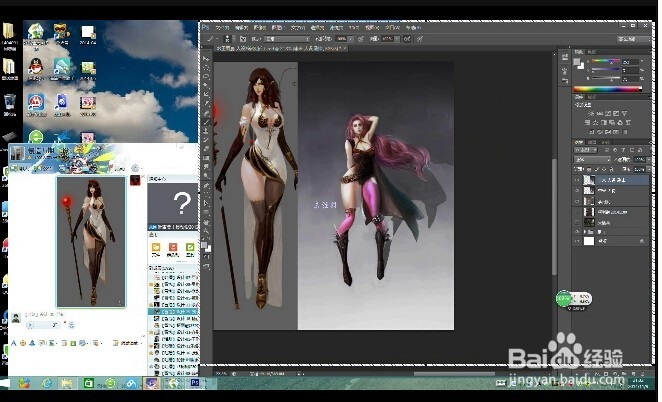Click the font 'A' icon in QQ chat
The width and height of the screenshot is (662, 402).
(13, 343)
